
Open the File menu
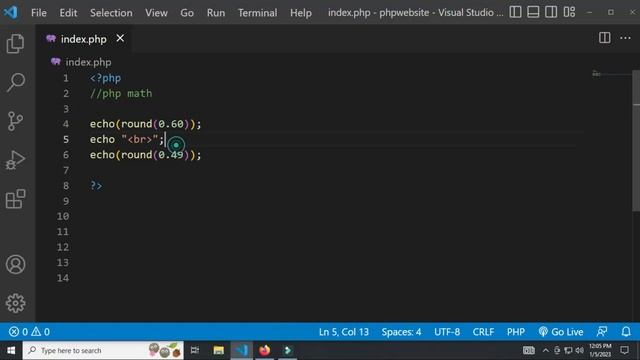click(x=39, y=13)
